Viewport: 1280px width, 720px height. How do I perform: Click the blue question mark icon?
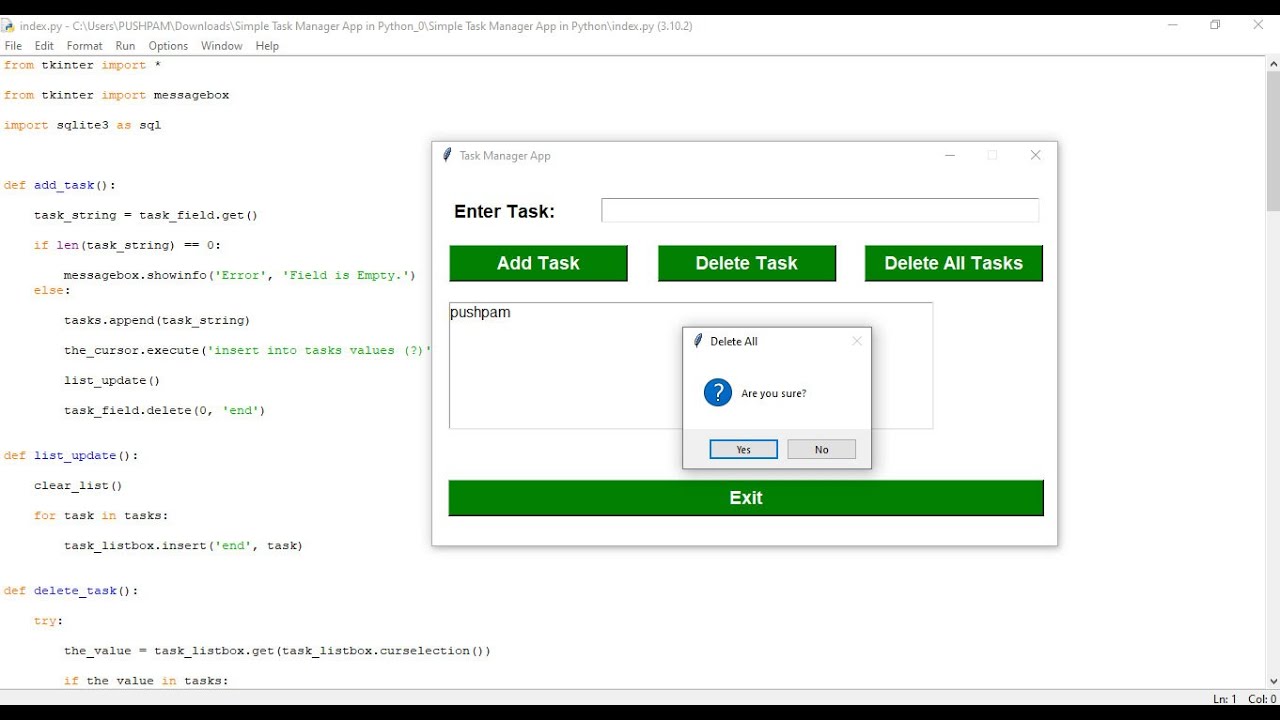point(718,393)
